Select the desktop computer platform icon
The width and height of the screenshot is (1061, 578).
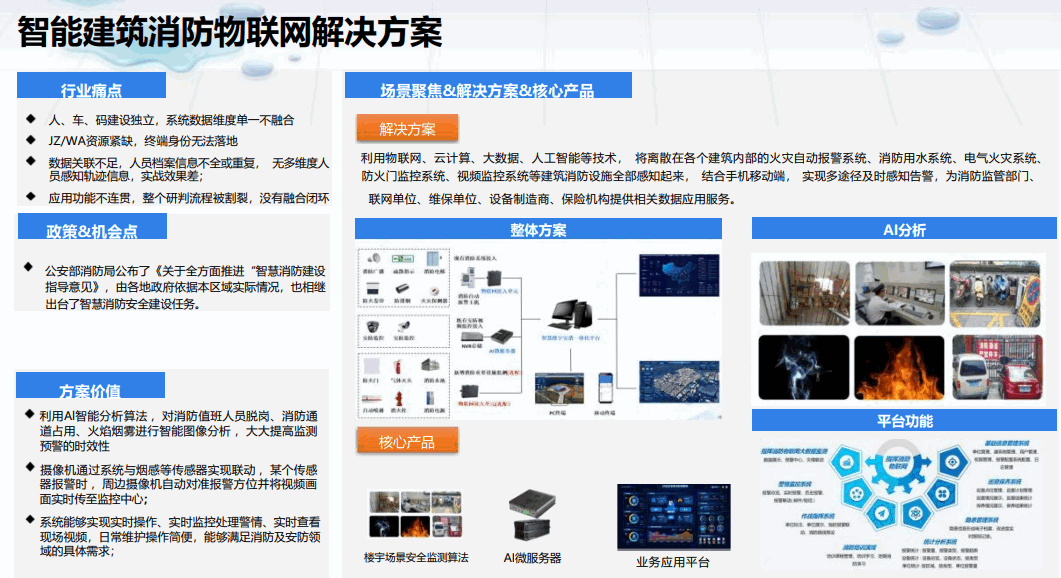570,313
